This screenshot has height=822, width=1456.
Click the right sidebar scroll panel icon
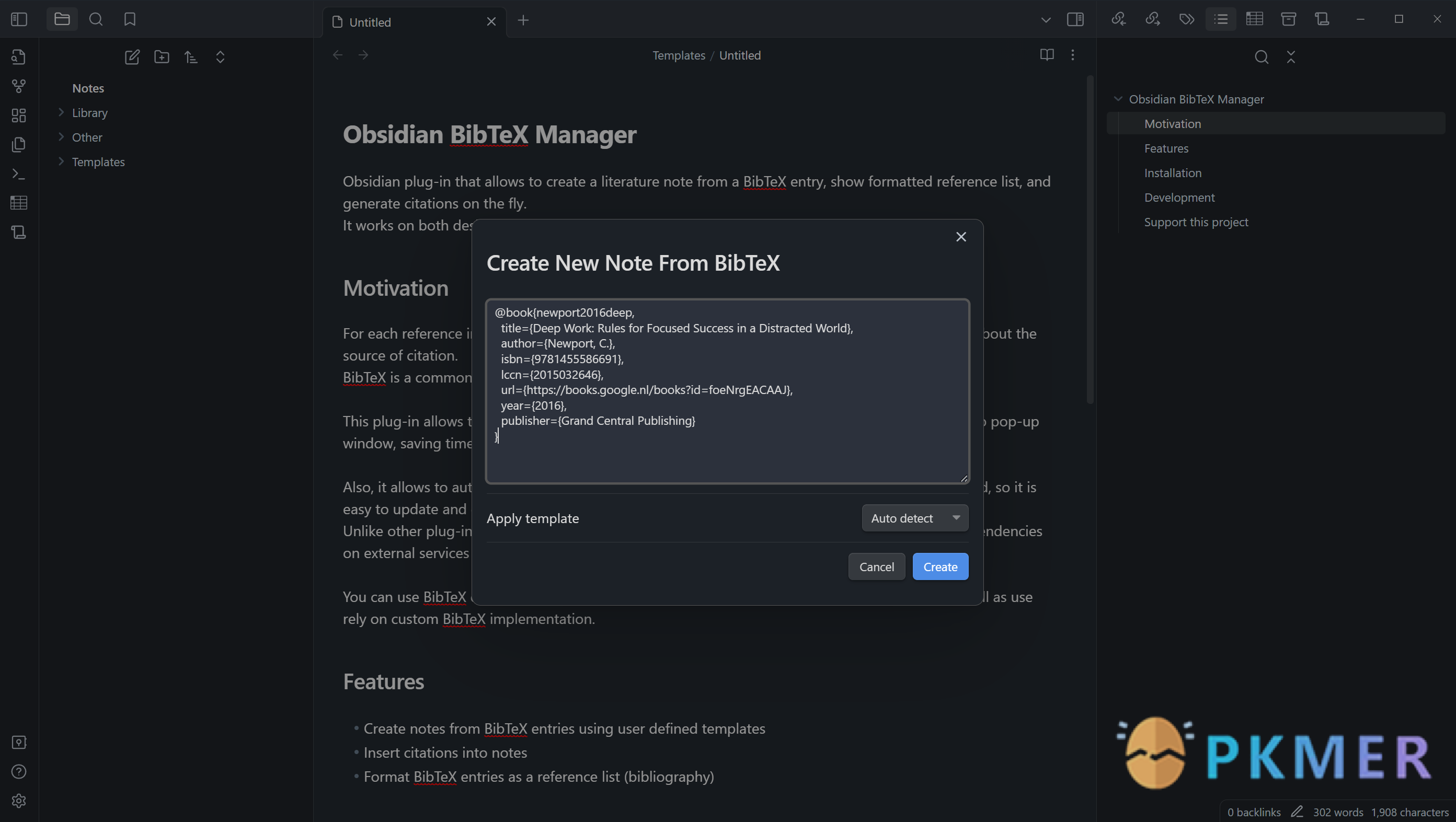[x=1322, y=19]
